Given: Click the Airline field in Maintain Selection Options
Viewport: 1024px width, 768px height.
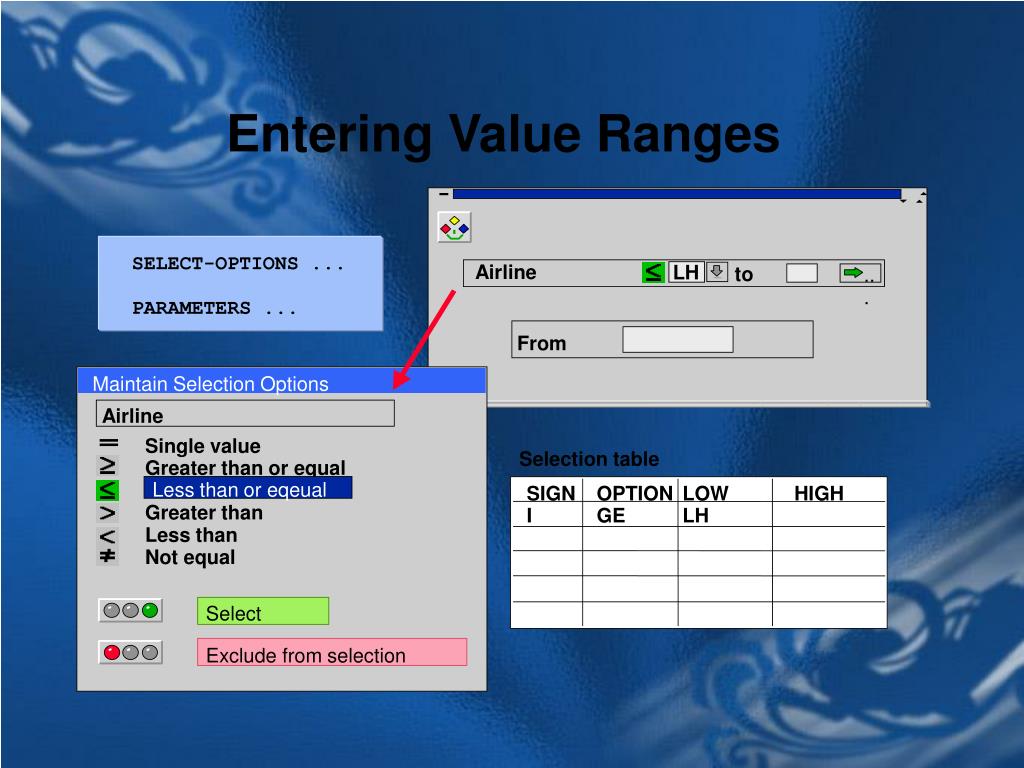Looking at the screenshot, I should point(246,414).
